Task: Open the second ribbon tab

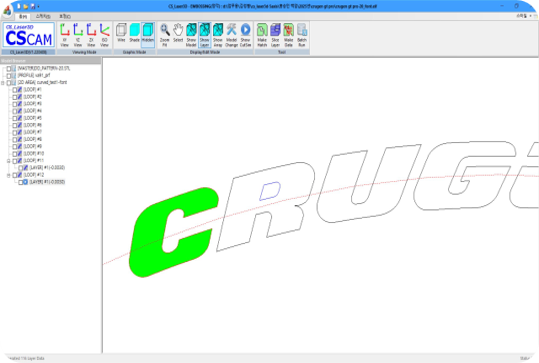Action: pyautogui.click(x=43, y=16)
